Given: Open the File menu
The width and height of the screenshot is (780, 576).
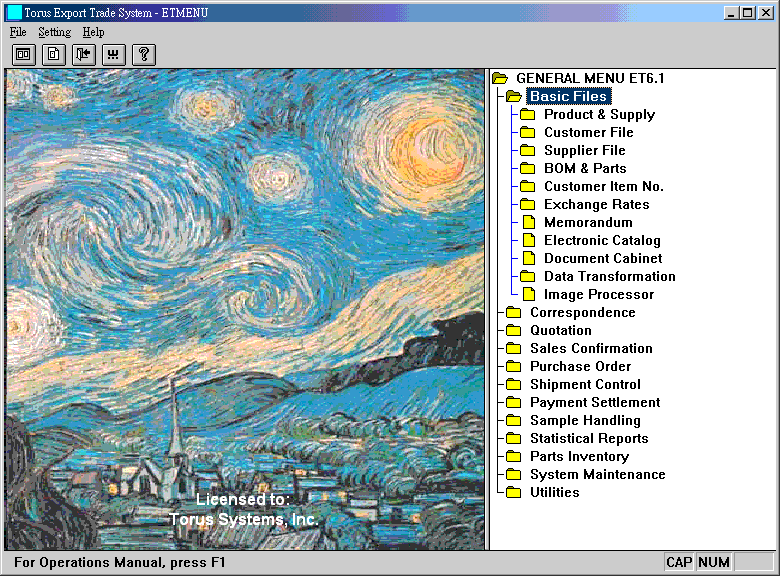Looking at the screenshot, I should click(x=18, y=32).
